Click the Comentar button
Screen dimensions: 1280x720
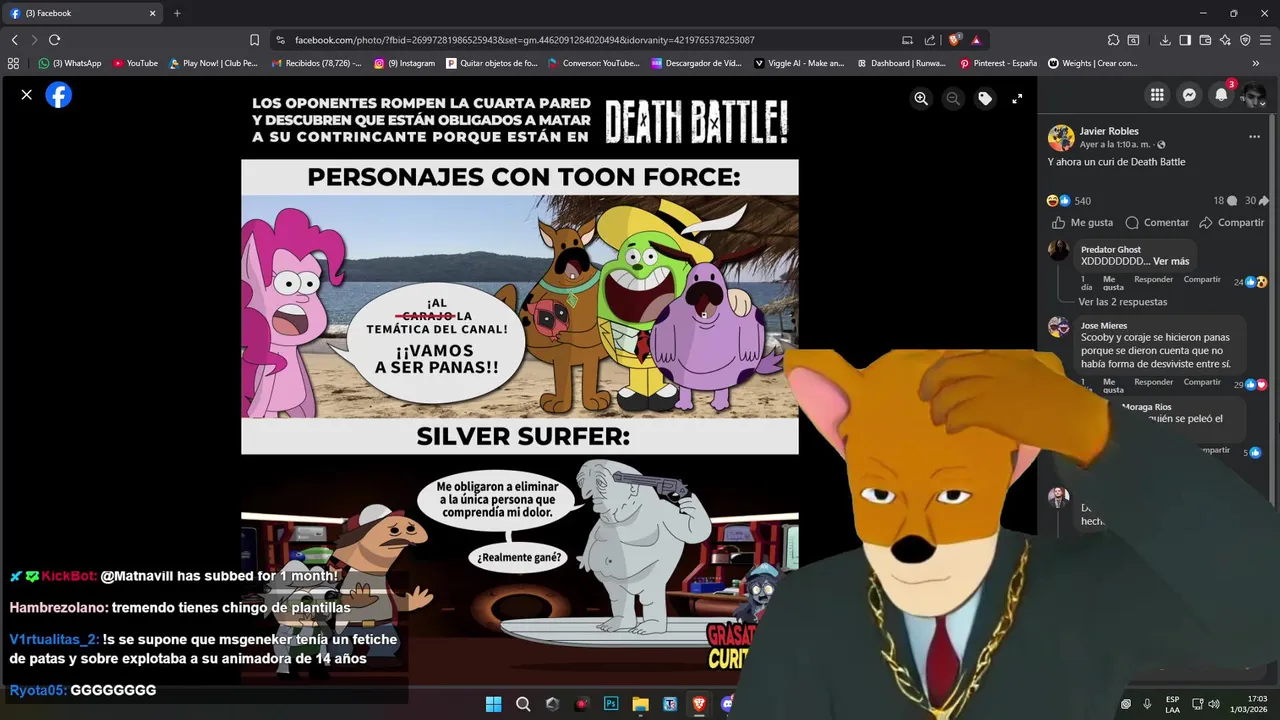(1157, 222)
